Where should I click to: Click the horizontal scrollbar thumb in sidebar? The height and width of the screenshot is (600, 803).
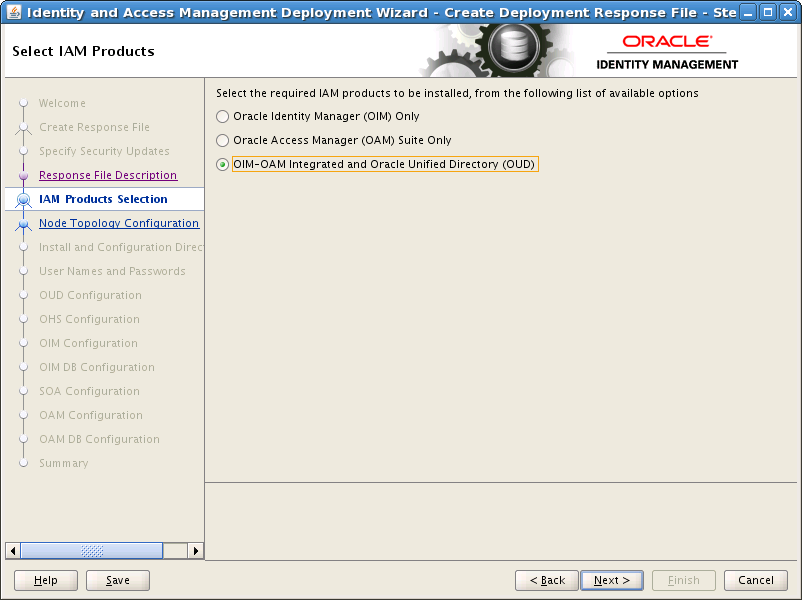point(92,551)
